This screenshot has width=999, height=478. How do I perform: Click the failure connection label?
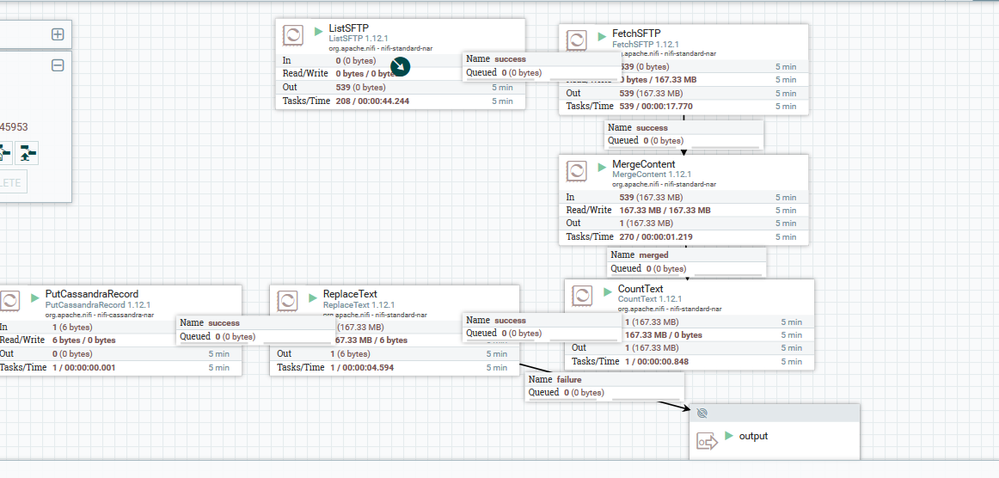click(605, 386)
